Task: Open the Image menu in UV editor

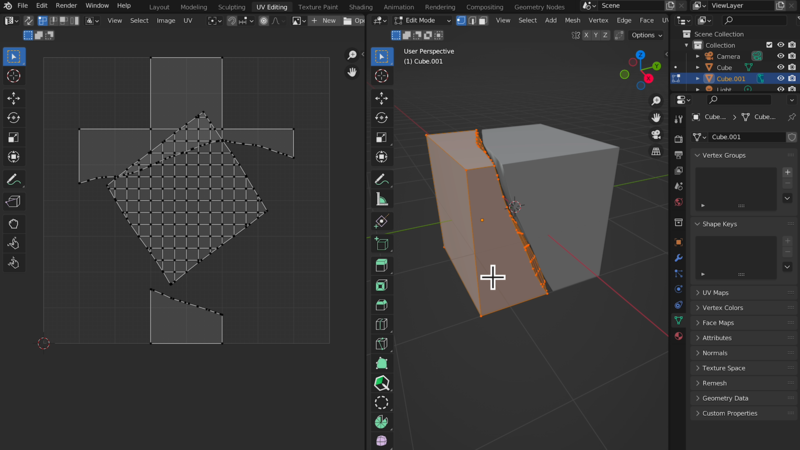Action: click(x=166, y=20)
